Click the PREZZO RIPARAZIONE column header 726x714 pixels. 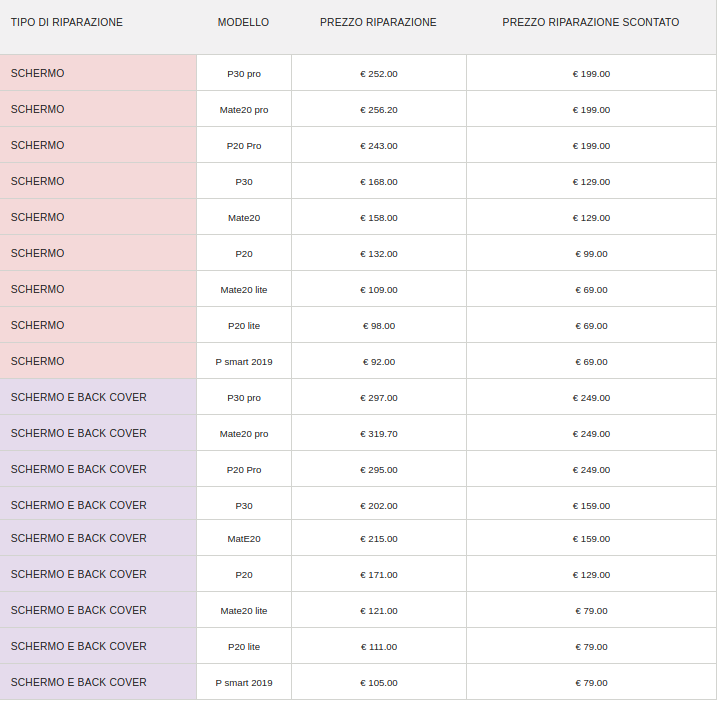click(378, 22)
